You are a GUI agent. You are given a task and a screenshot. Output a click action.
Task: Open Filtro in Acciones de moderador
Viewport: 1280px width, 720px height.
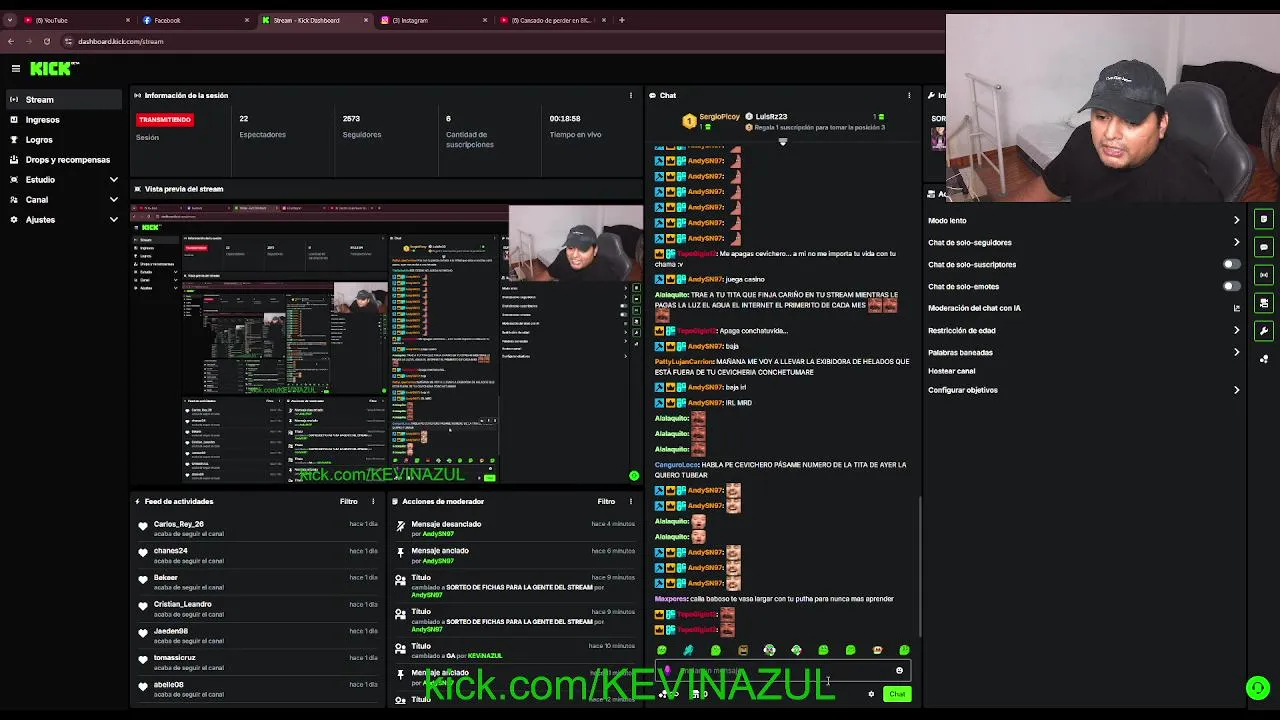pyautogui.click(x=606, y=501)
